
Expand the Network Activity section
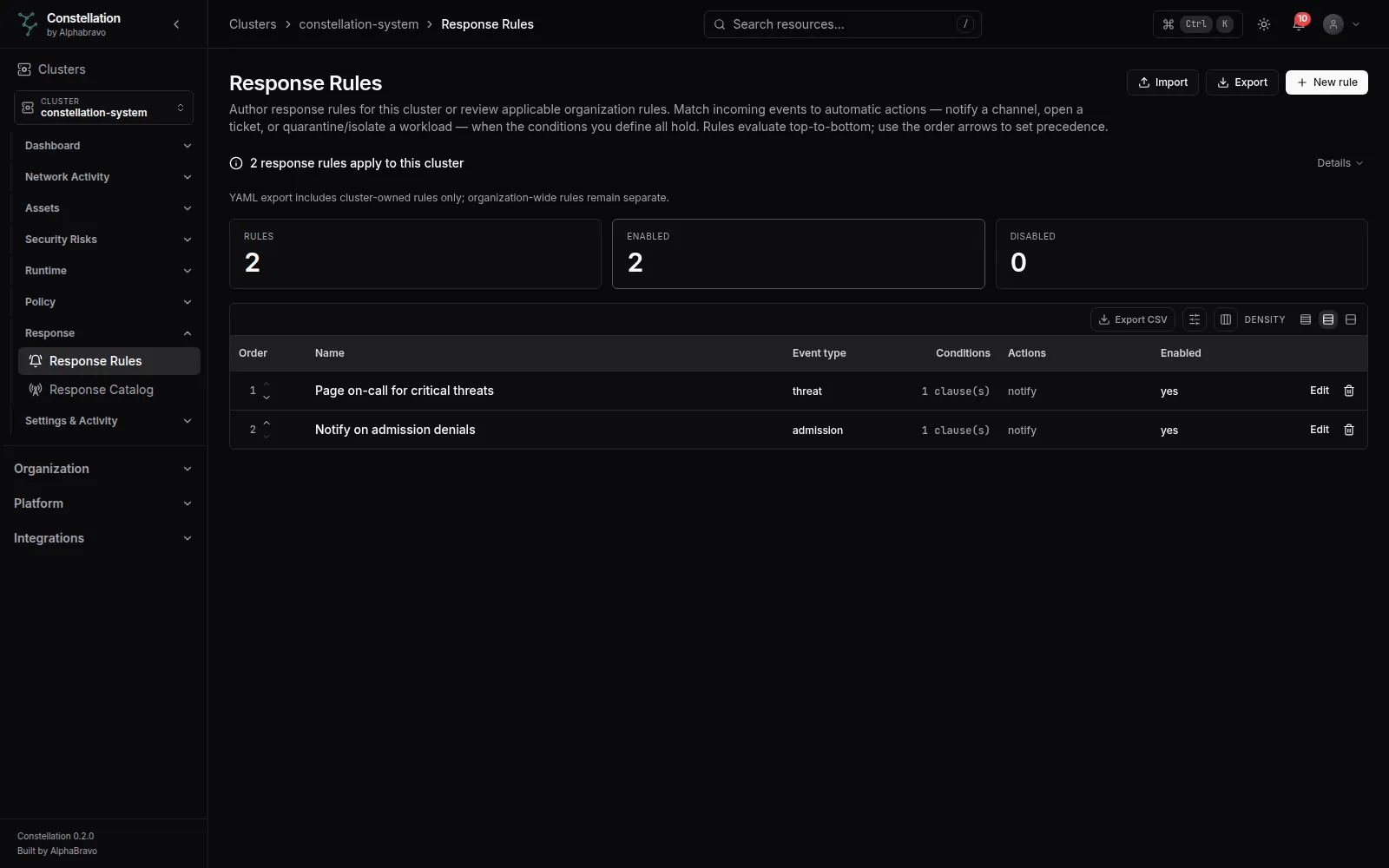click(x=108, y=177)
